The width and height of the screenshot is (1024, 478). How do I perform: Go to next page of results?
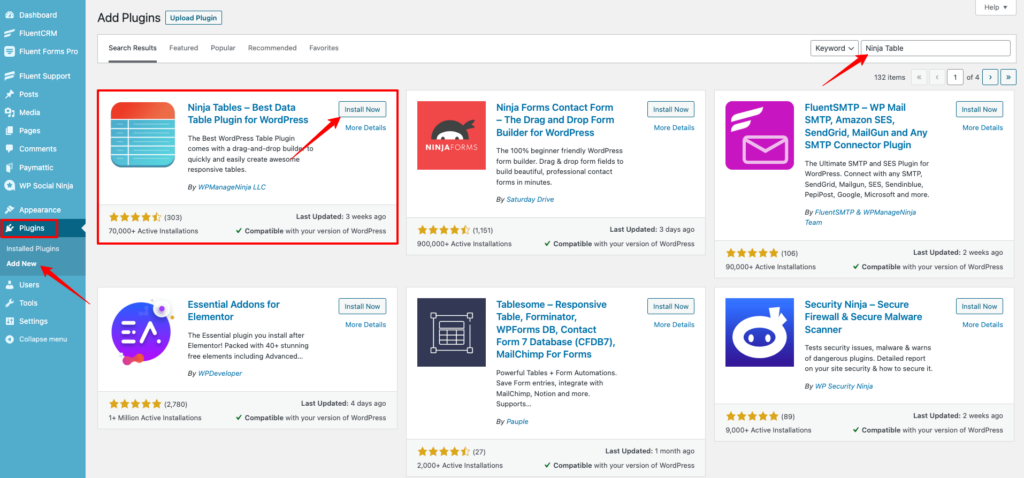(x=989, y=76)
